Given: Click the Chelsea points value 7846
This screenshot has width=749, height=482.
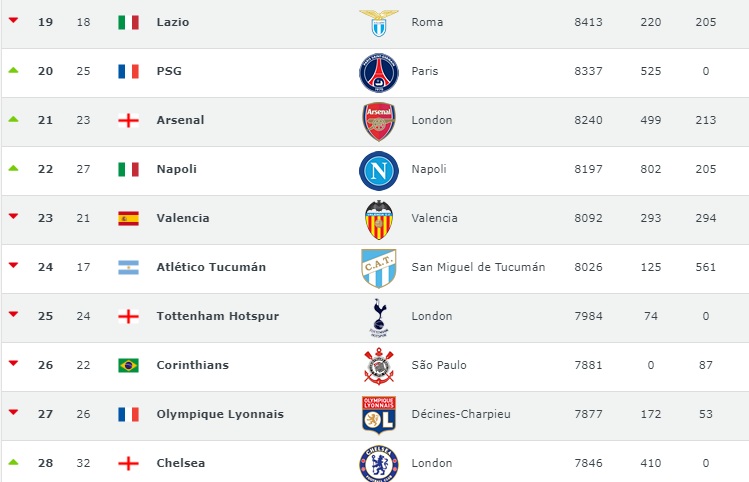Looking at the screenshot, I should click(588, 463).
